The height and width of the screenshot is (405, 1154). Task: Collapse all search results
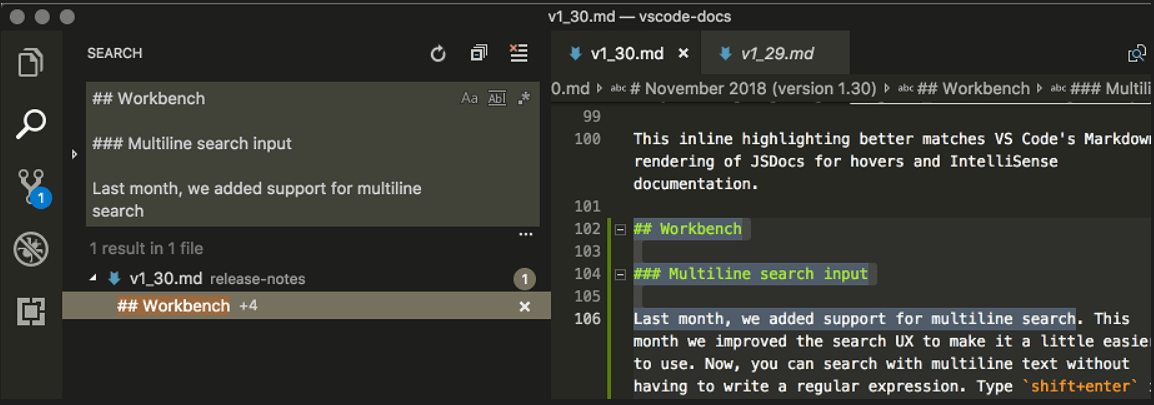pyautogui.click(x=479, y=53)
